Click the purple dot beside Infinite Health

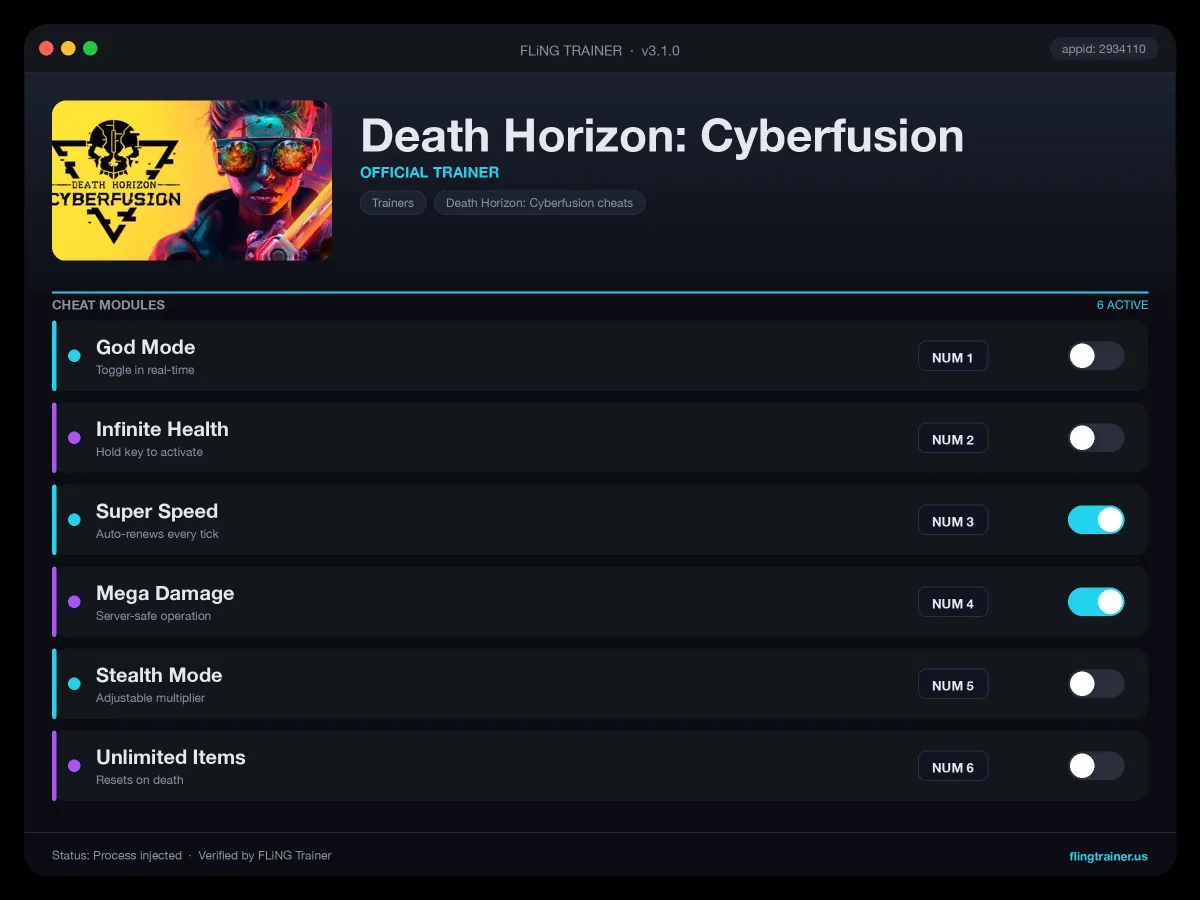coord(74,438)
